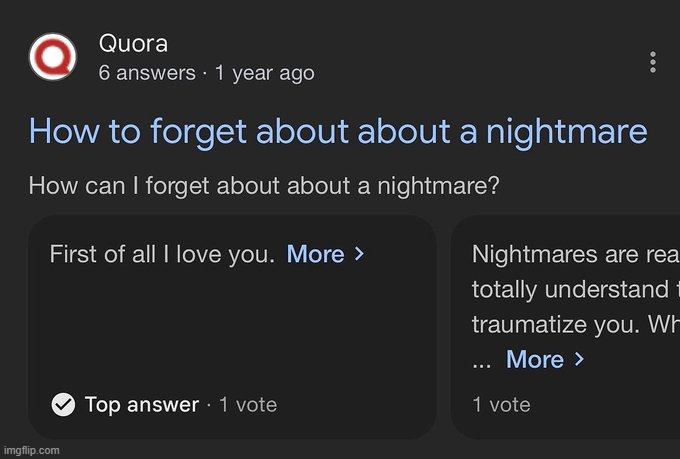
Task: Click the imgflip.com watermark
Action: 31,450
